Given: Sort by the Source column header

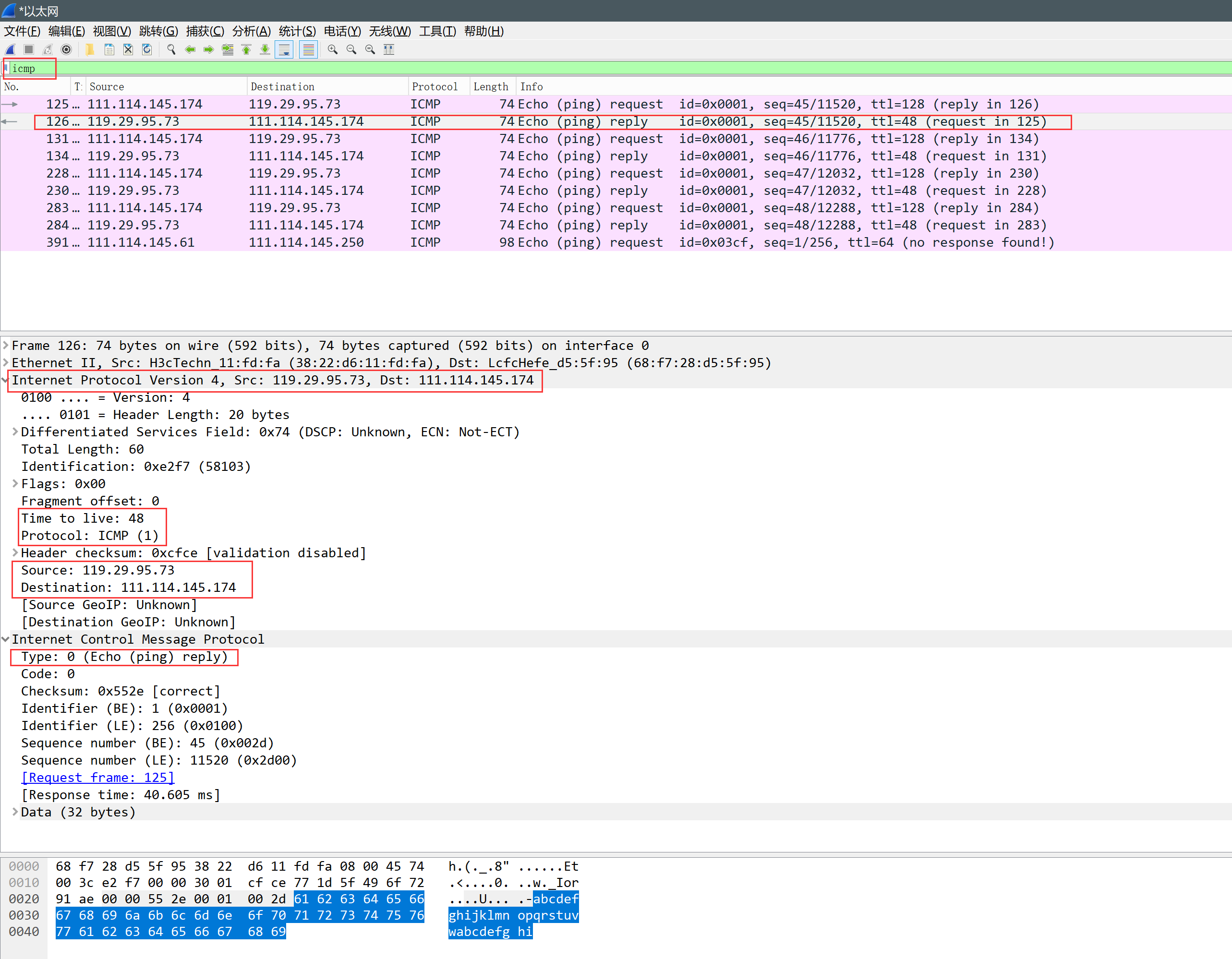Looking at the screenshot, I should coord(167,87).
